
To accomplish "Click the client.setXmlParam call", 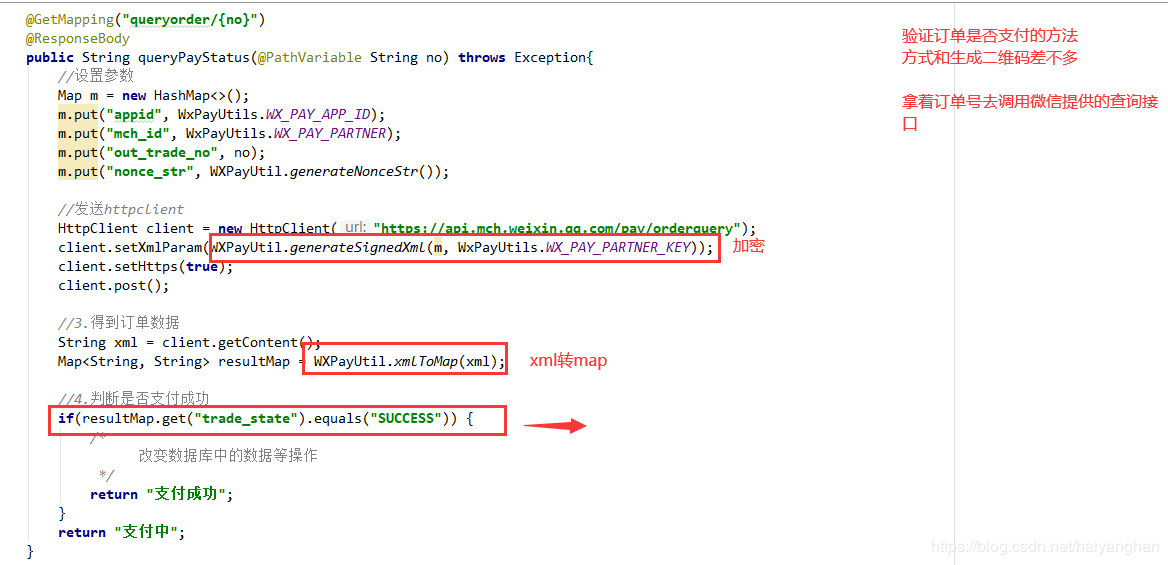I will tap(131, 247).
